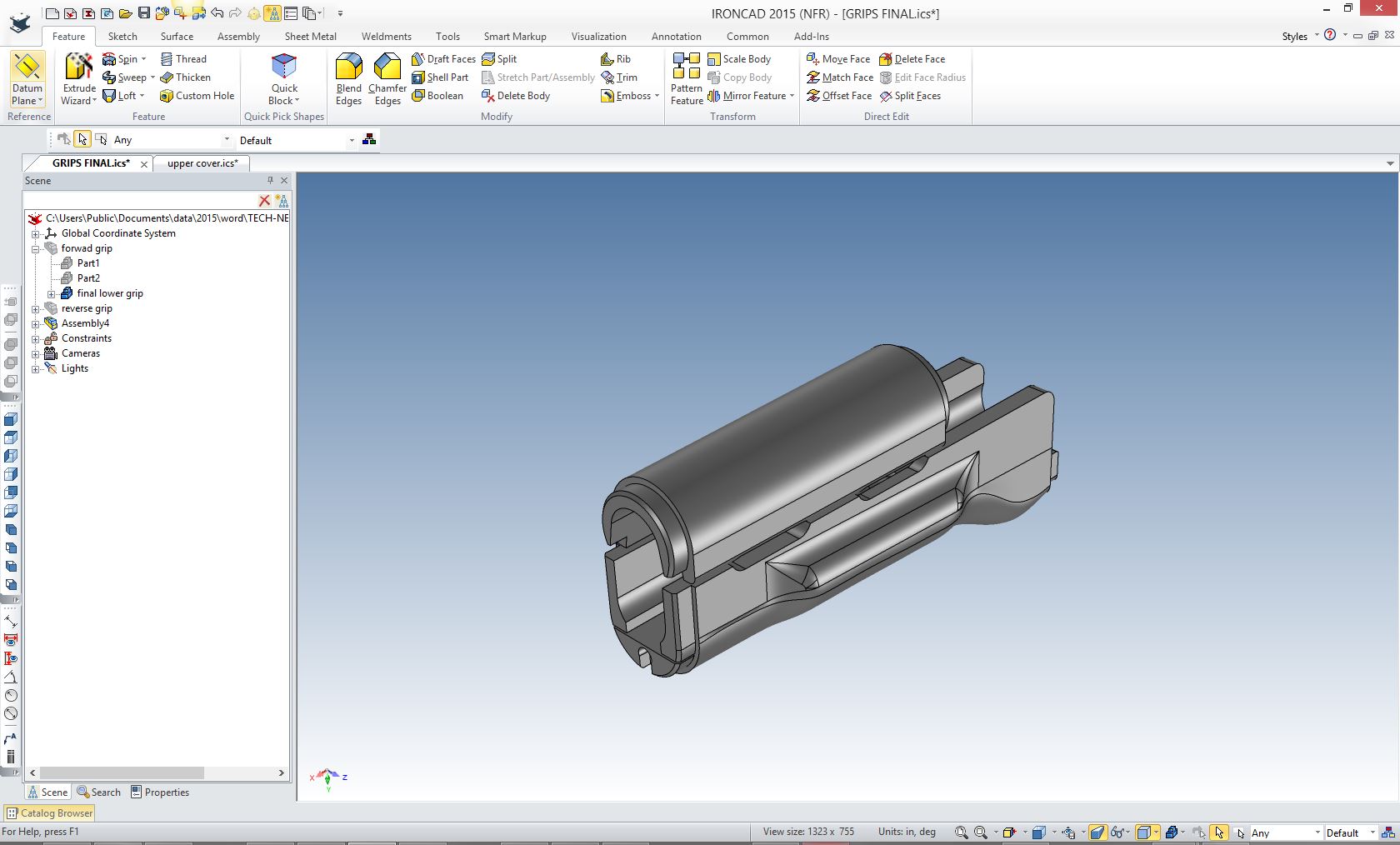This screenshot has width=1400, height=845.
Task: Toggle pin on the Scene panel
Action: click(270, 181)
